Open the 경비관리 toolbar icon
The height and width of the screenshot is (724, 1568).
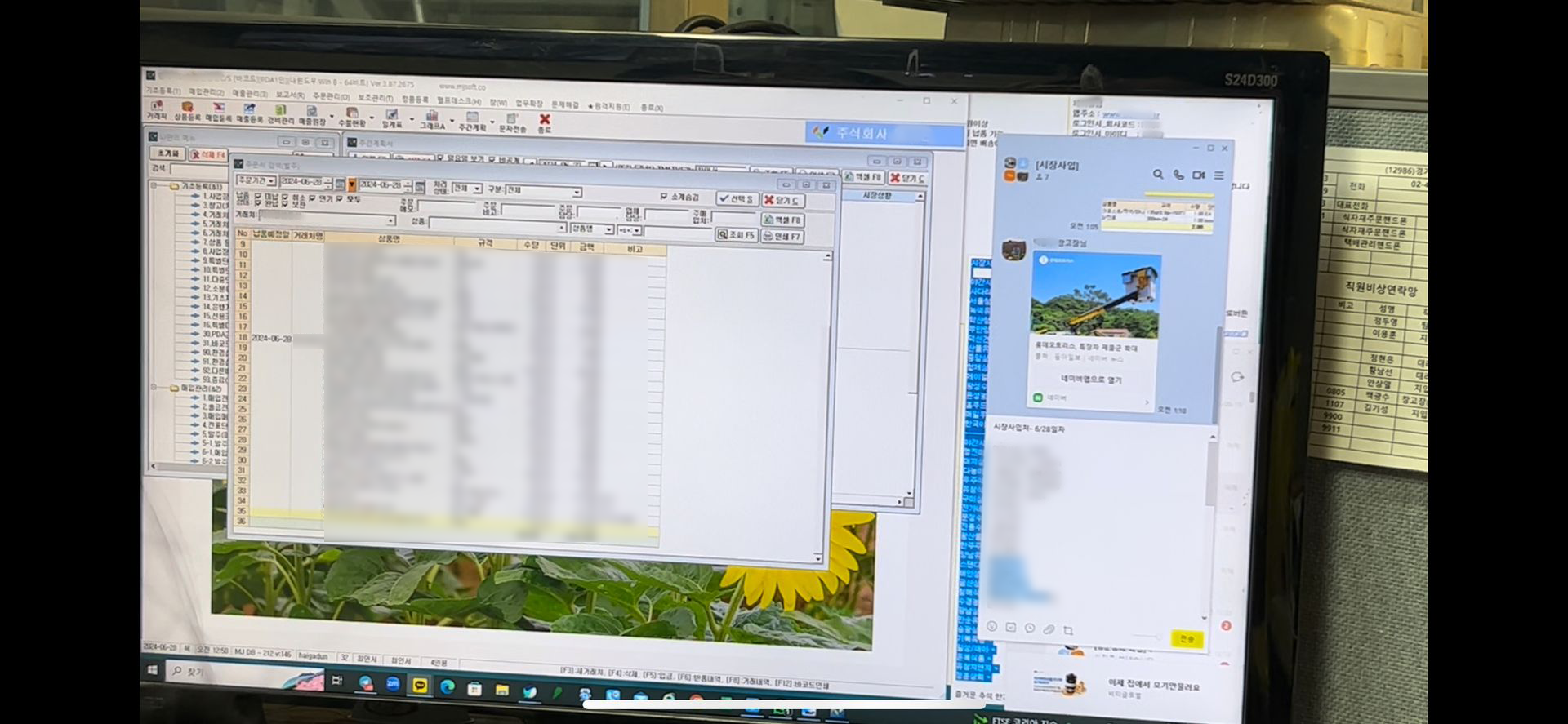coord(280,114)
